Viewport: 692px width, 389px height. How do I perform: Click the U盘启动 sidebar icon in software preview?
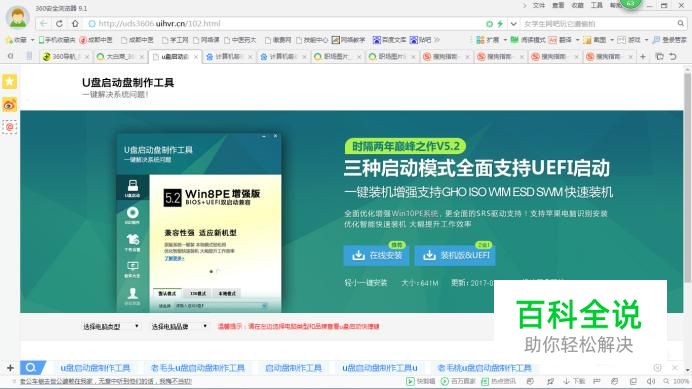point(132,188)
